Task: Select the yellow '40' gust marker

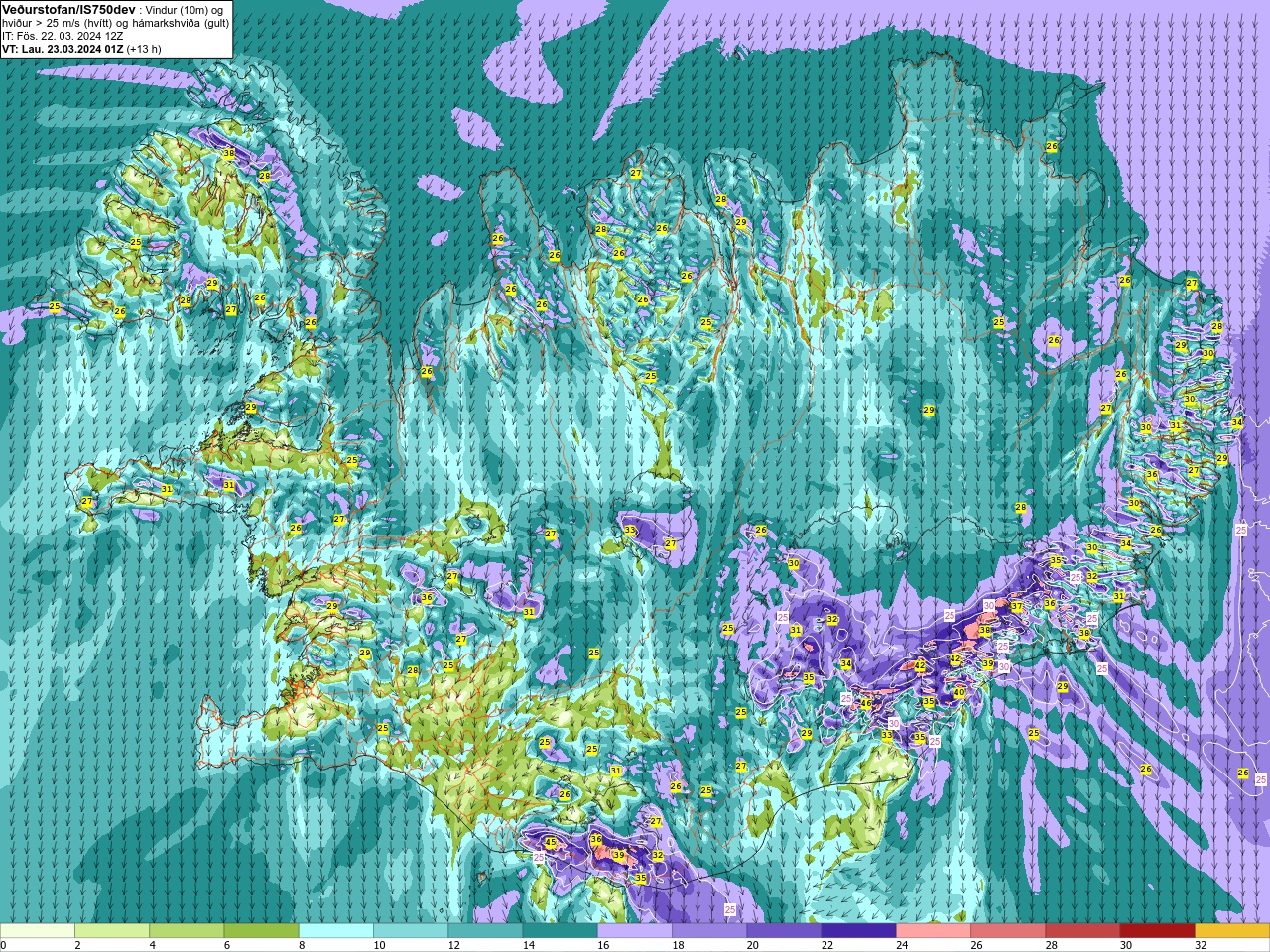Action: [959, 693]
